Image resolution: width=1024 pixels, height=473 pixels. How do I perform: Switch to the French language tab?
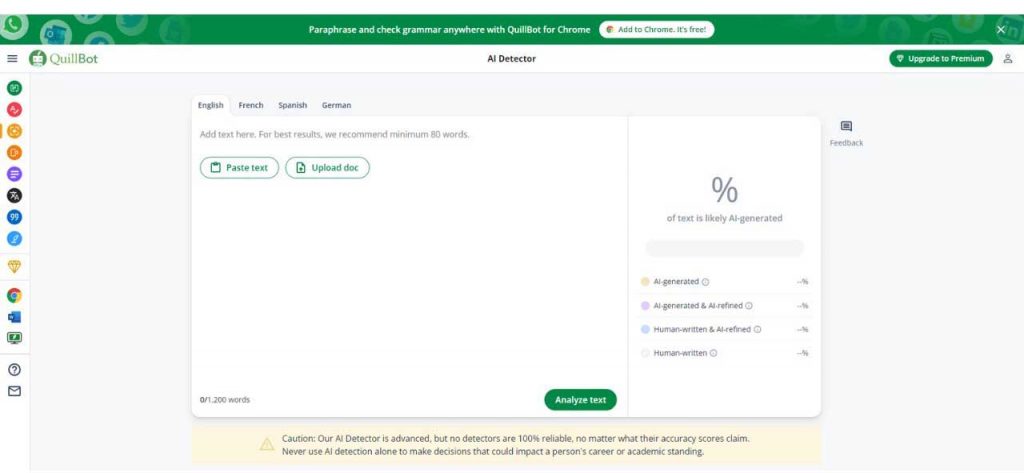251,105
